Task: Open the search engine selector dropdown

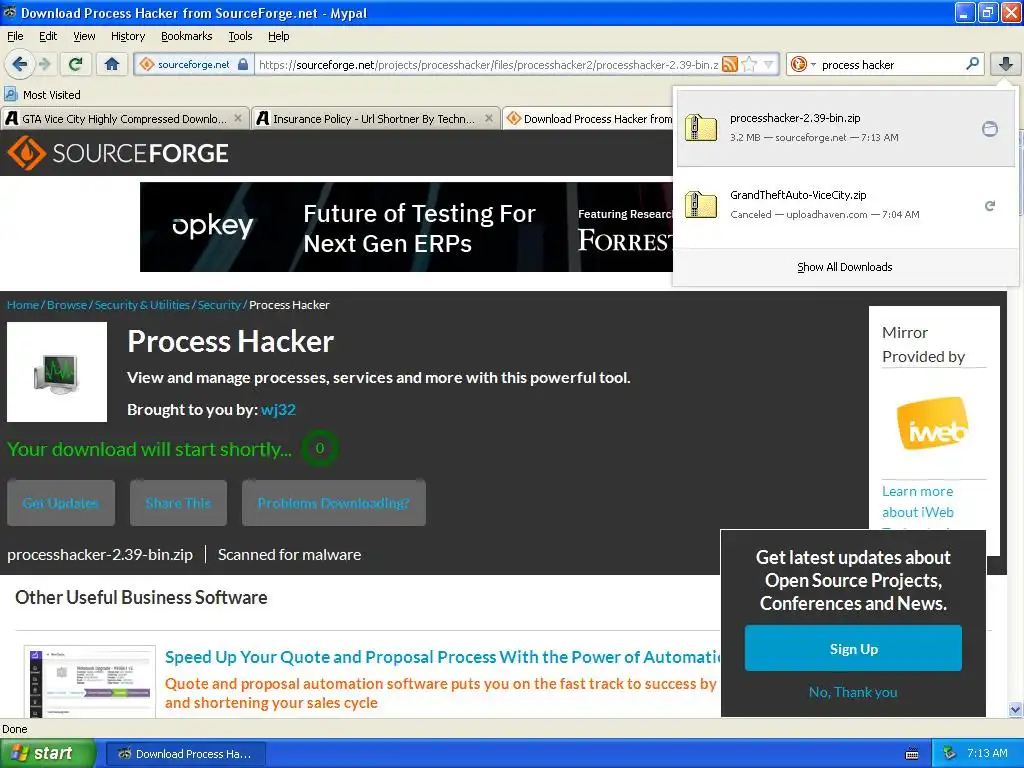Action: [x=803, y=64]
